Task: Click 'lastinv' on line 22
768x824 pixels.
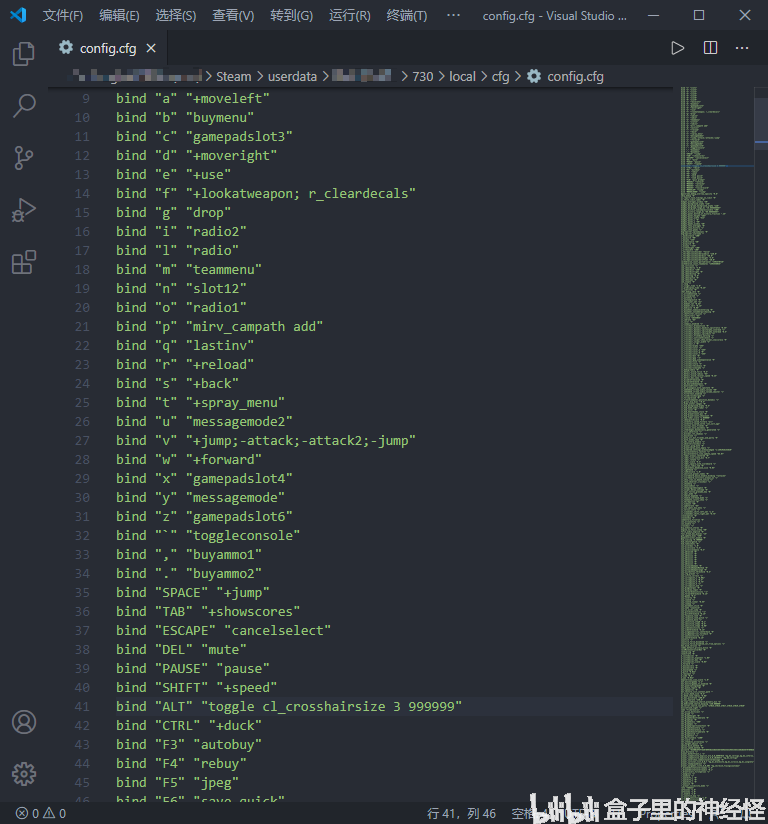Action: click(x=220, y=345)
